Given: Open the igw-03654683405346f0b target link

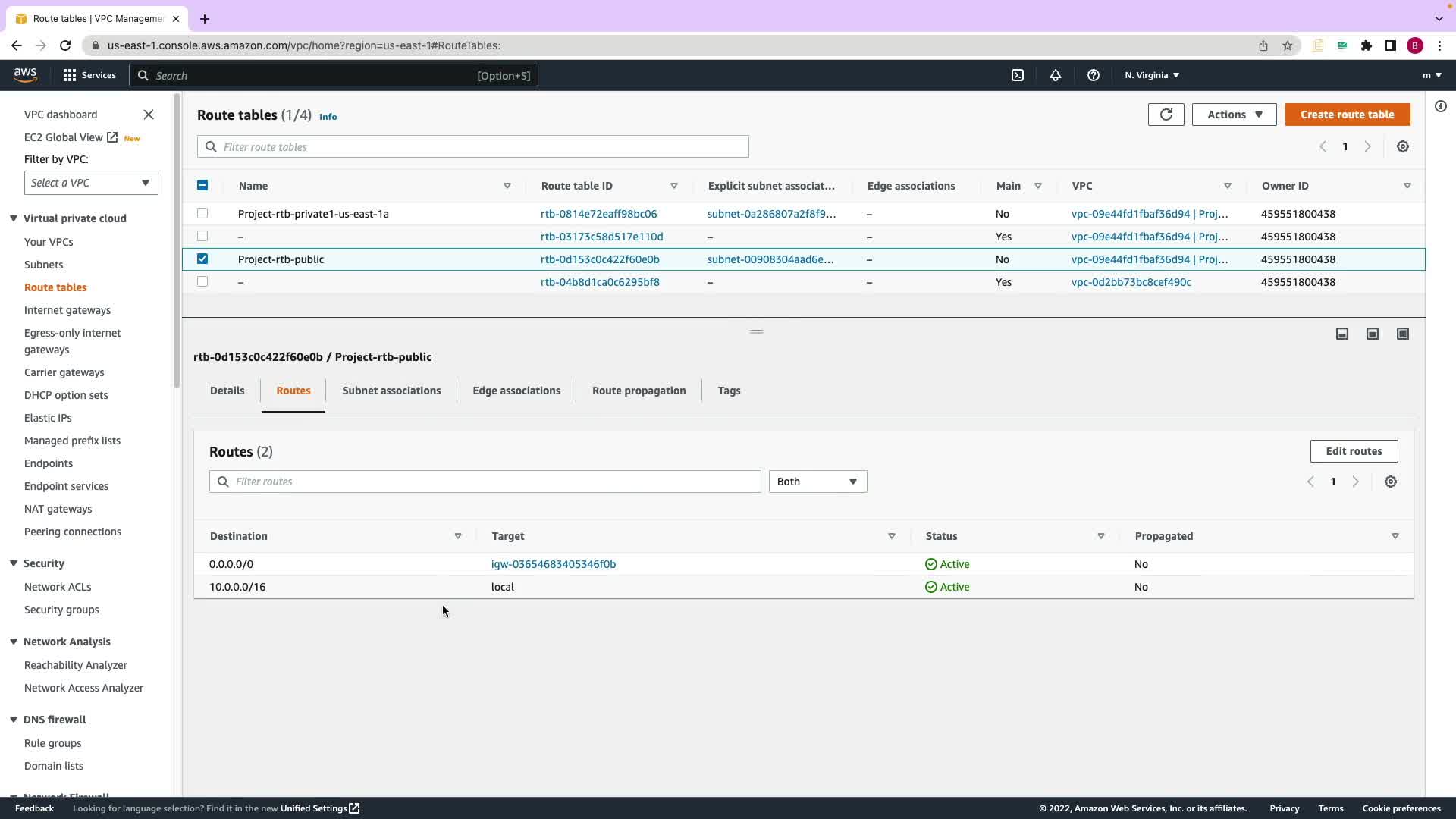Looking at the screenshot, I should click(x=554, y=564).
